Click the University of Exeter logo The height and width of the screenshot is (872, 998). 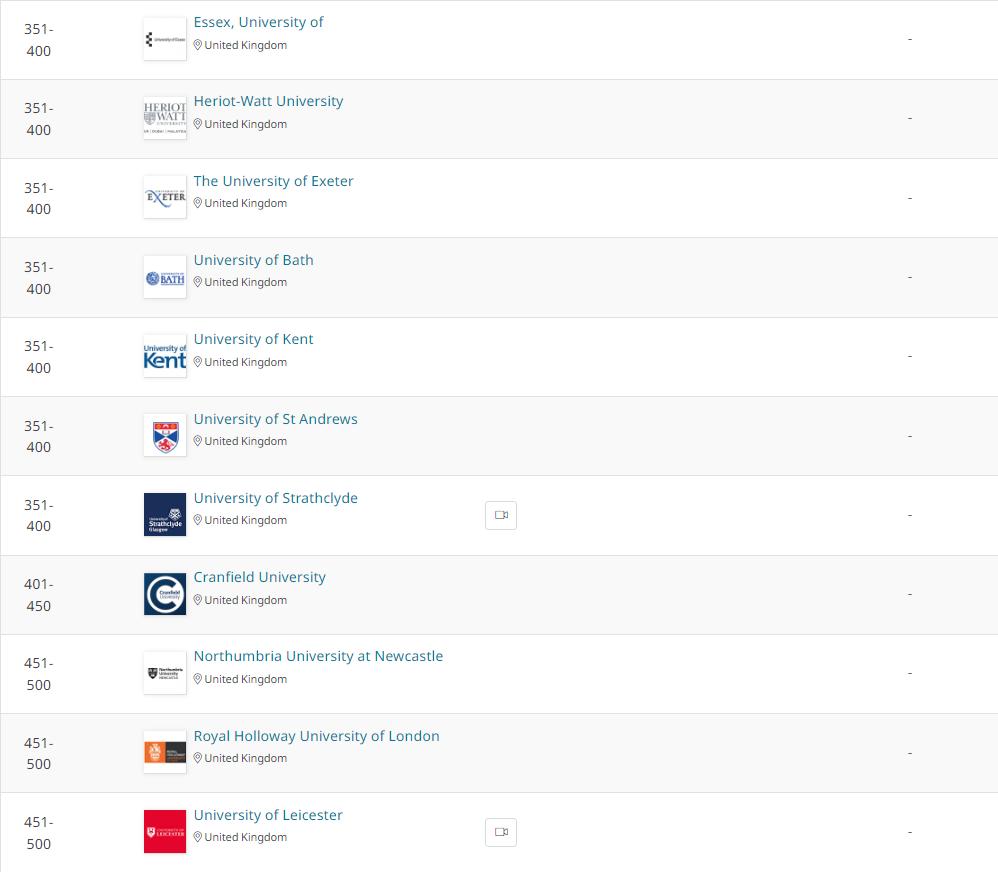[165, 197]
